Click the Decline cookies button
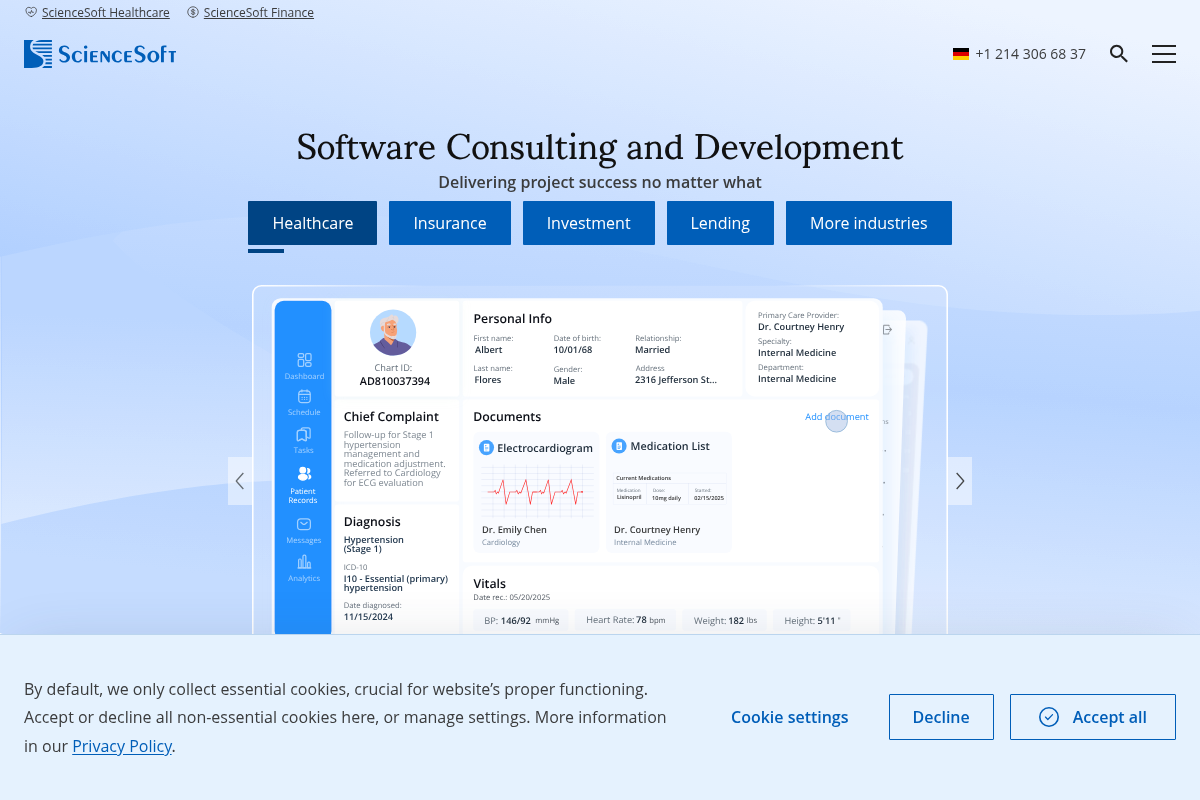Viewport: 1200px width, 800px height. [941, 717]
